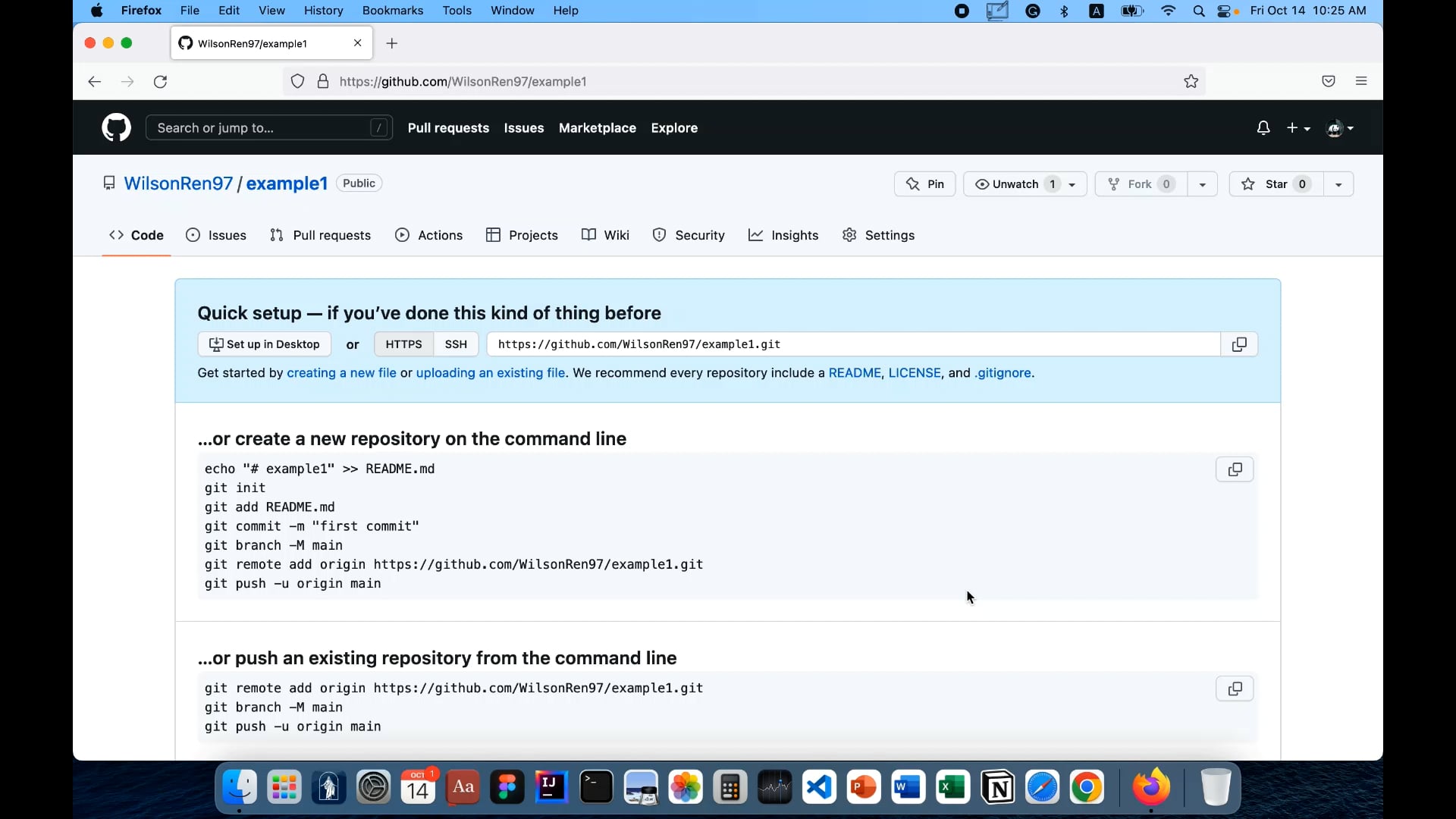Switch clone URL to SSH
Viewport: 1456px width, 819px height.
pos(455,344)
